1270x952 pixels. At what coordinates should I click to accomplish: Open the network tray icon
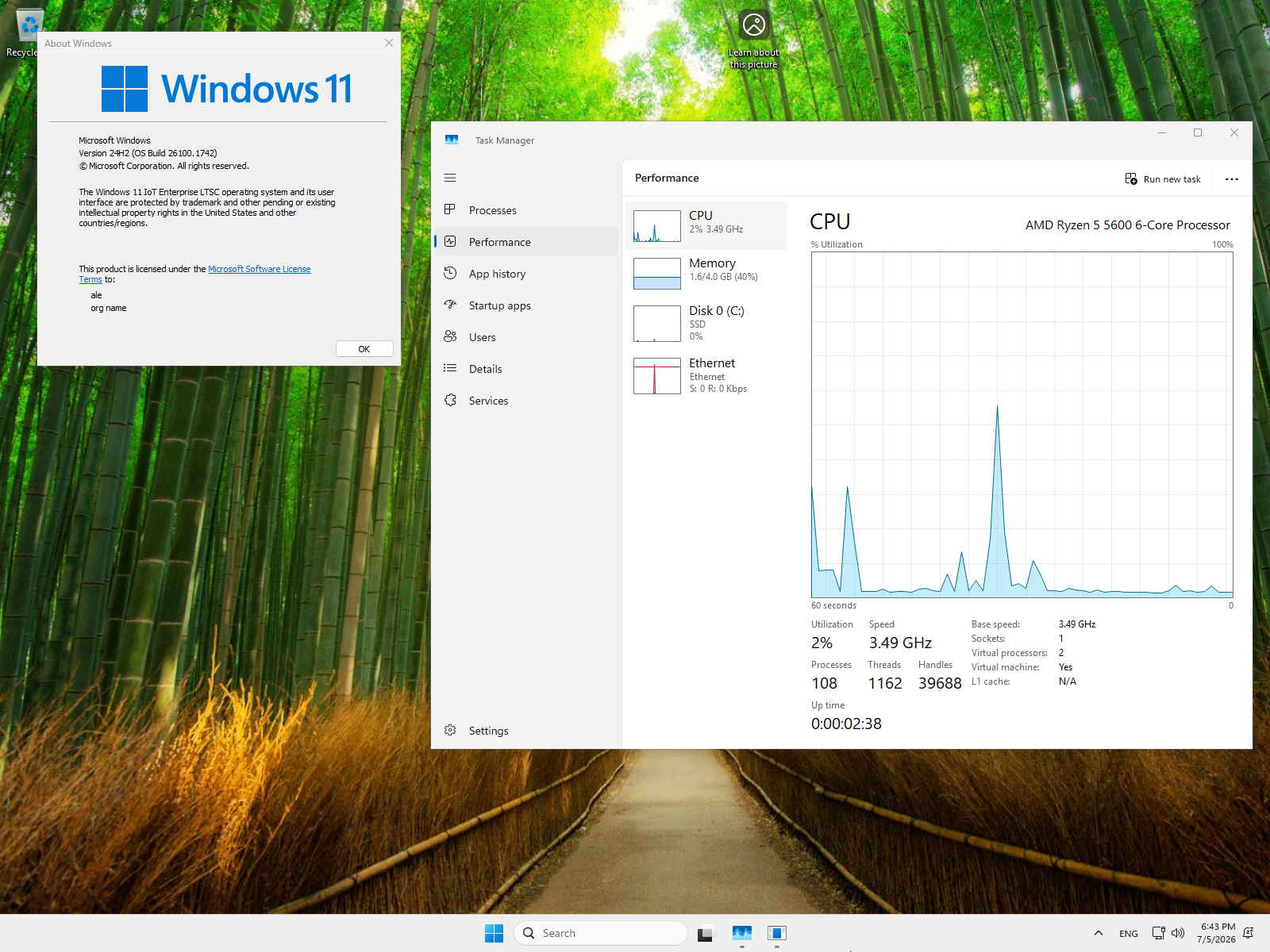click(x=1159, y=933)
